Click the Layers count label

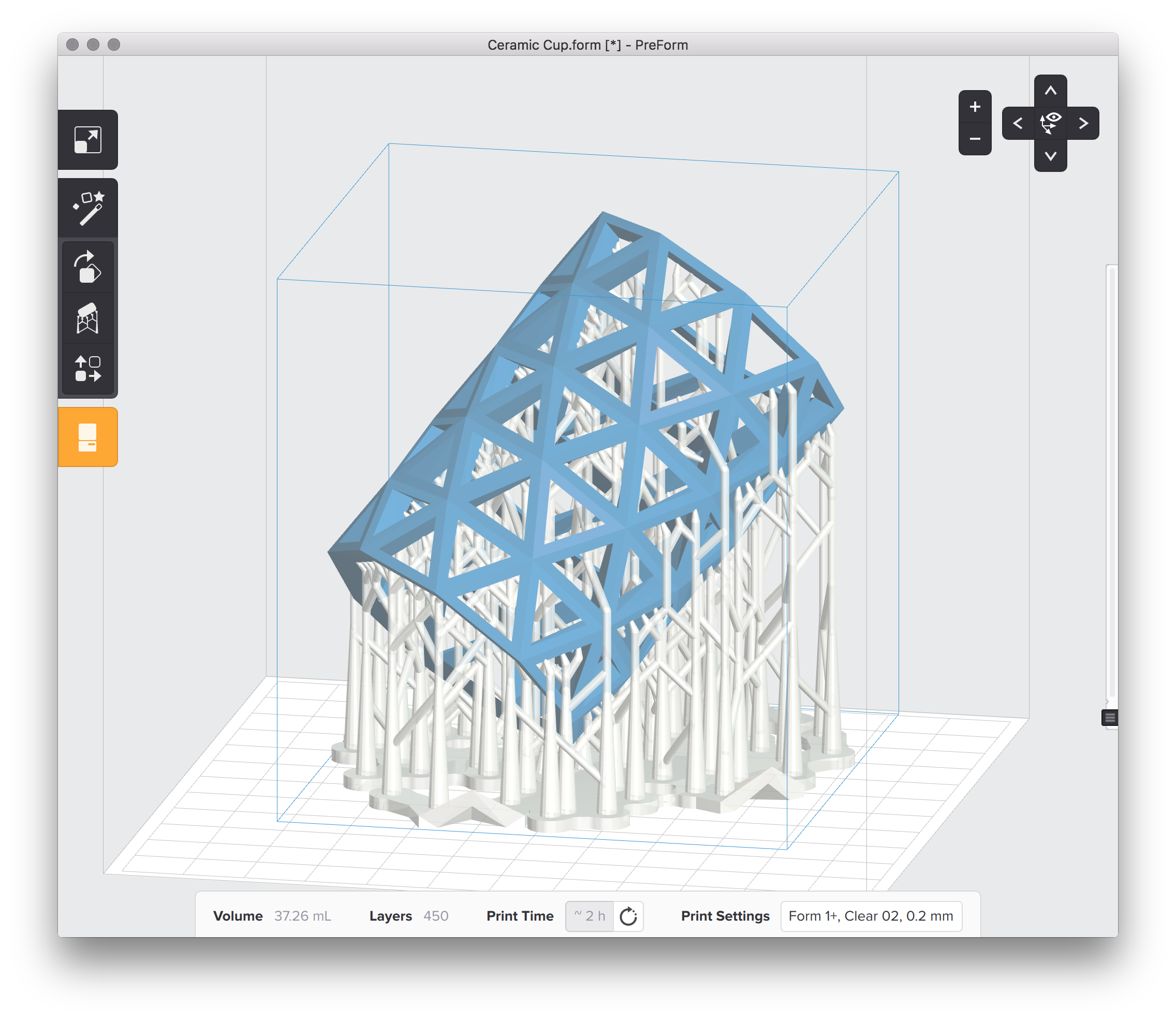(x=391, y=916)
